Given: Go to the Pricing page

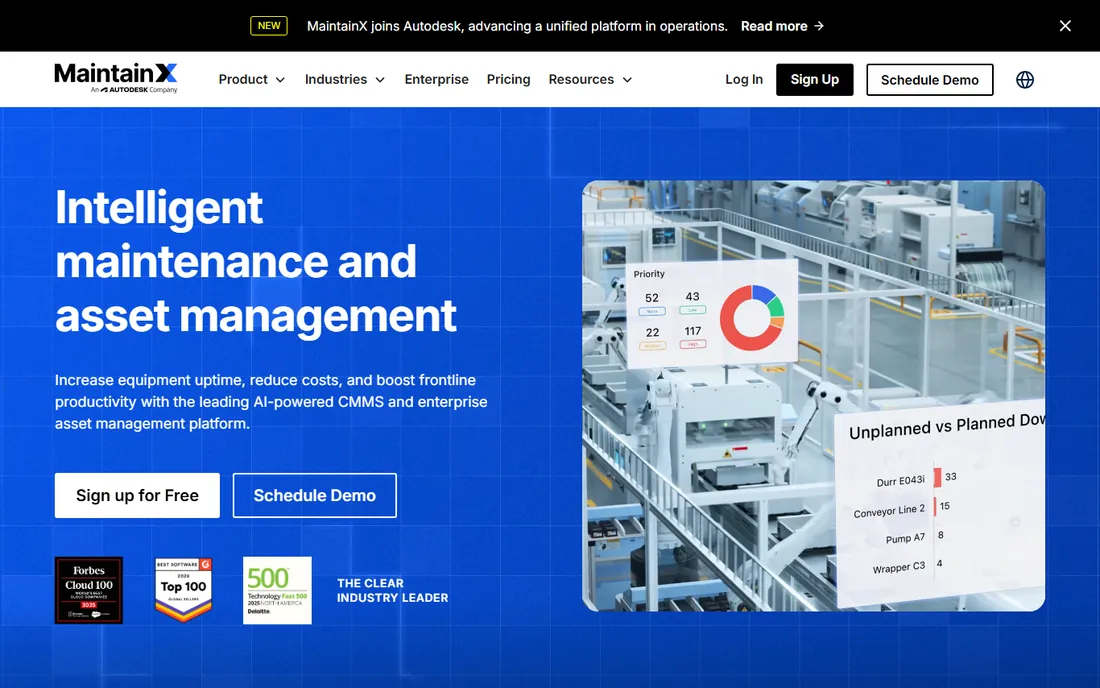Looking at the screenshot, I should point(509,80).
